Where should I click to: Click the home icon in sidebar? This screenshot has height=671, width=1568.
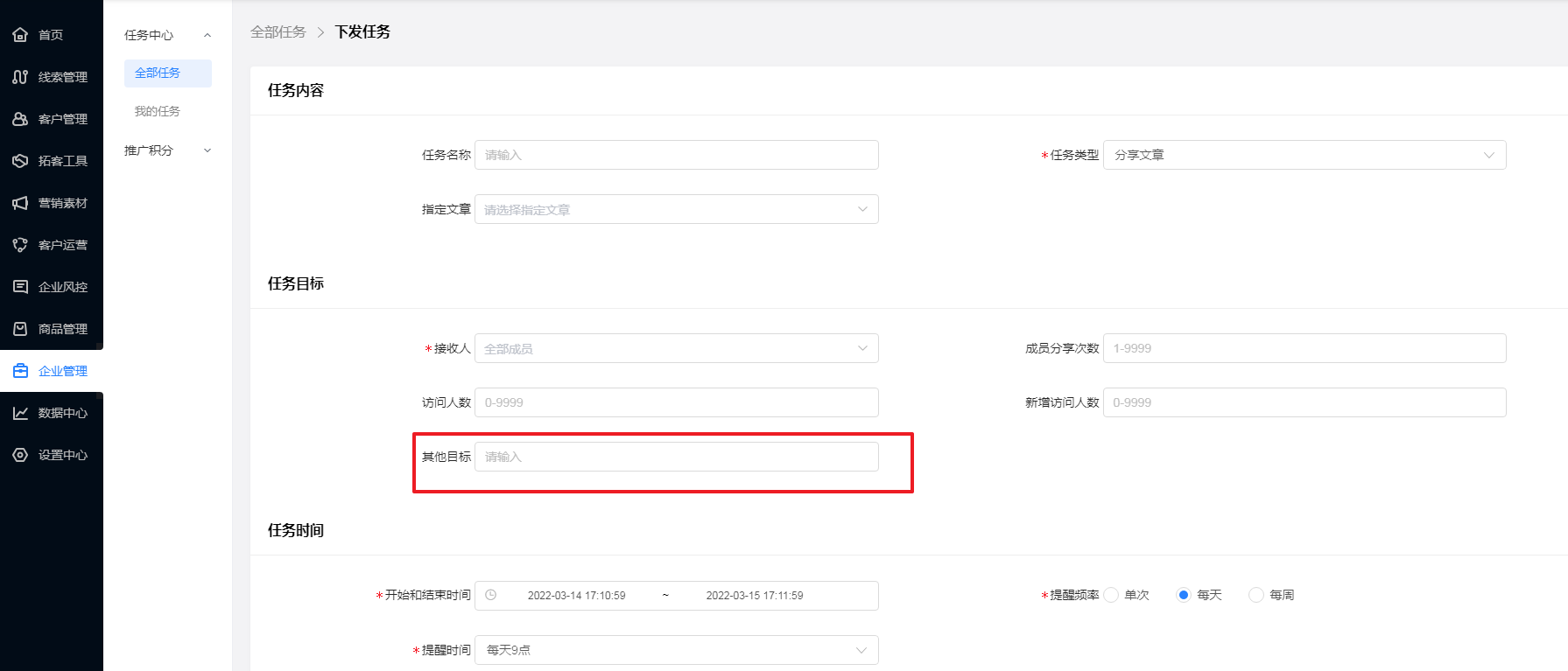(x=20, y=35)
